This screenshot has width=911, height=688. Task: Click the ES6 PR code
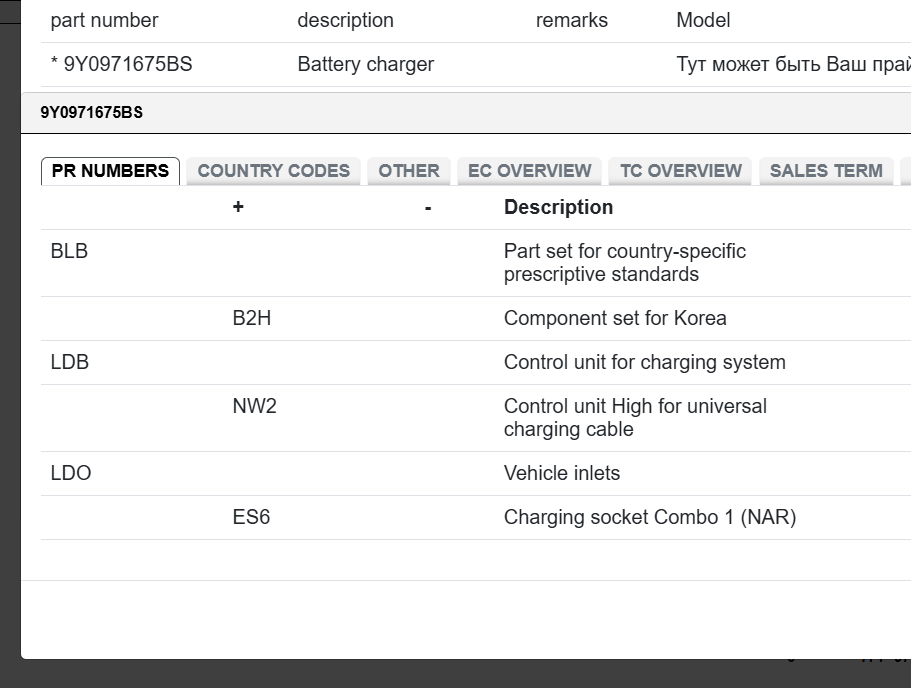pyautogui.click(x=251, y=518)
